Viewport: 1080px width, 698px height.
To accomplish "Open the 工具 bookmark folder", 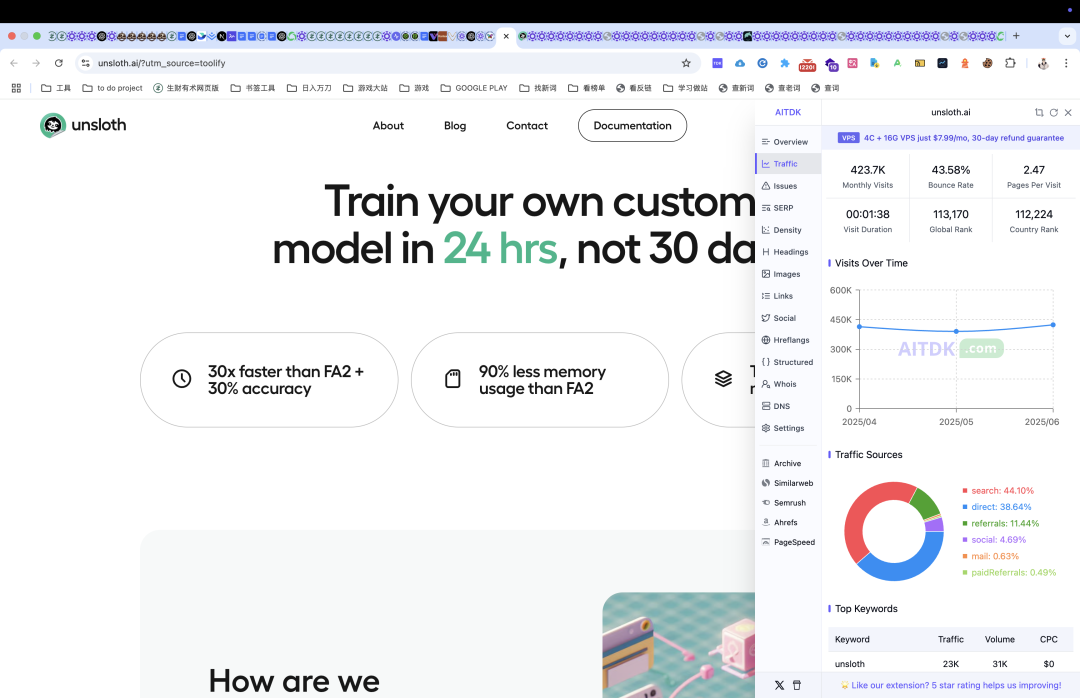I will [56, 88].
